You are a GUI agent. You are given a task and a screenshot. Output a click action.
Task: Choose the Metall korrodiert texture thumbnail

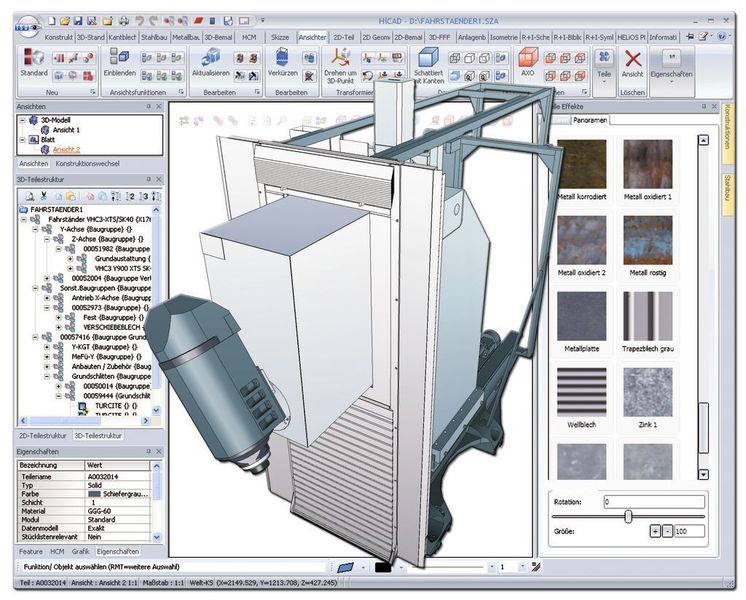pos(581,164)
